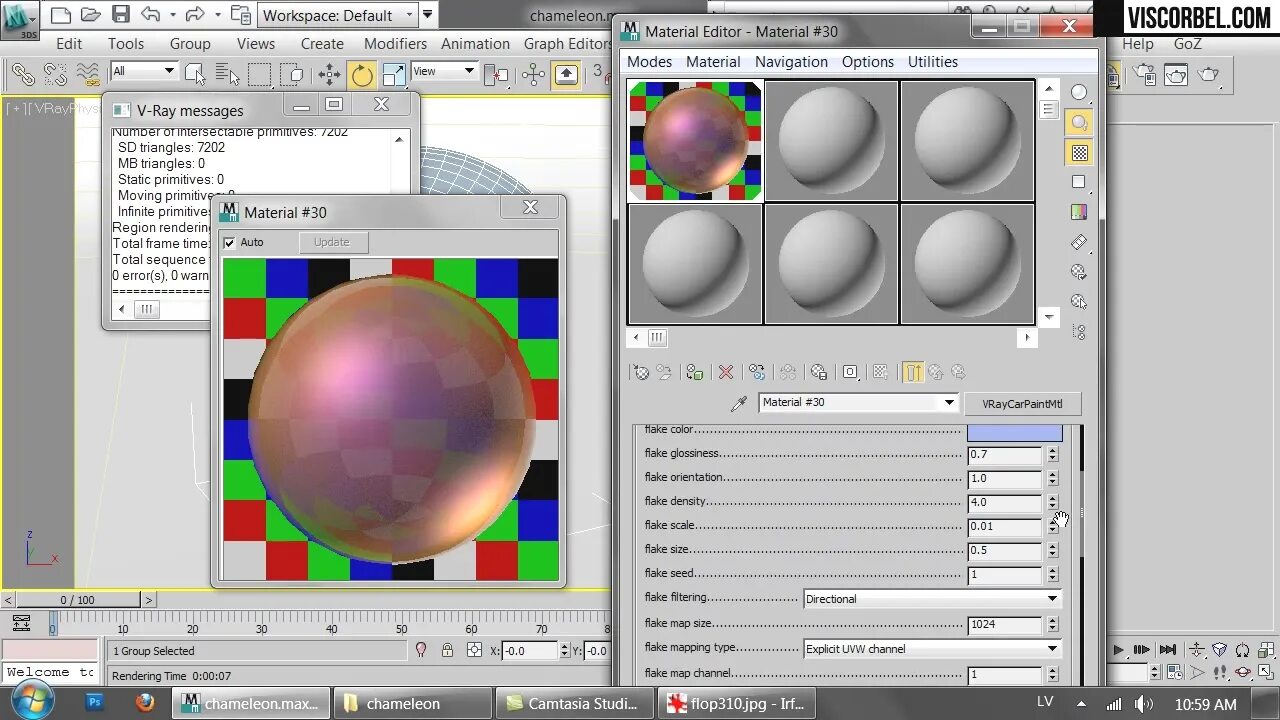Screen dimensions: 1280x720
Task: Click in the flake map size 1024 field
Action: coord(1005,624)
